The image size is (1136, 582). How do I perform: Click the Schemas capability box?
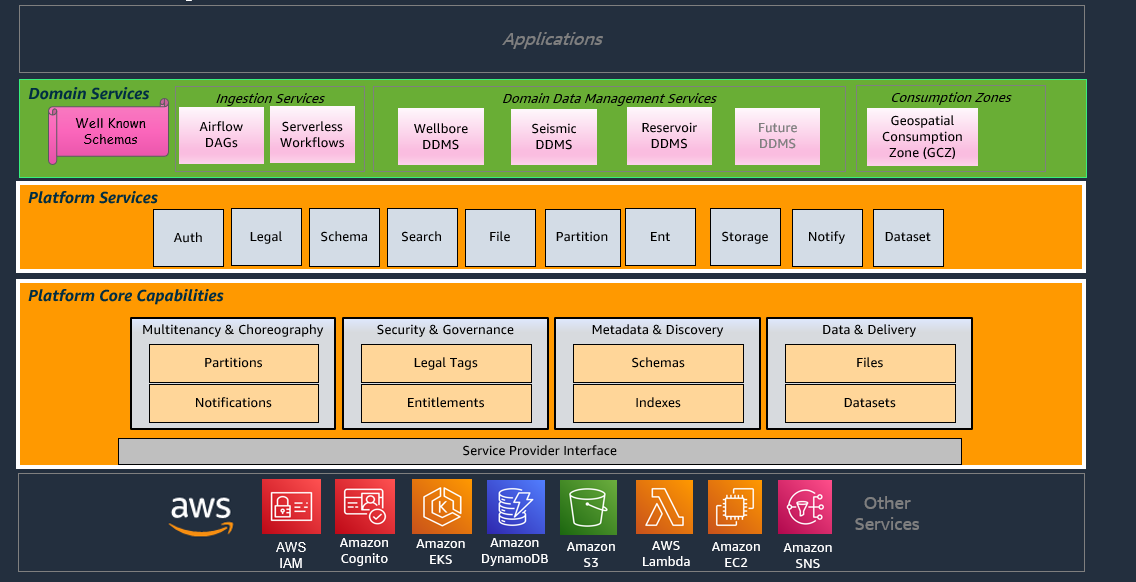pos(658,363)
